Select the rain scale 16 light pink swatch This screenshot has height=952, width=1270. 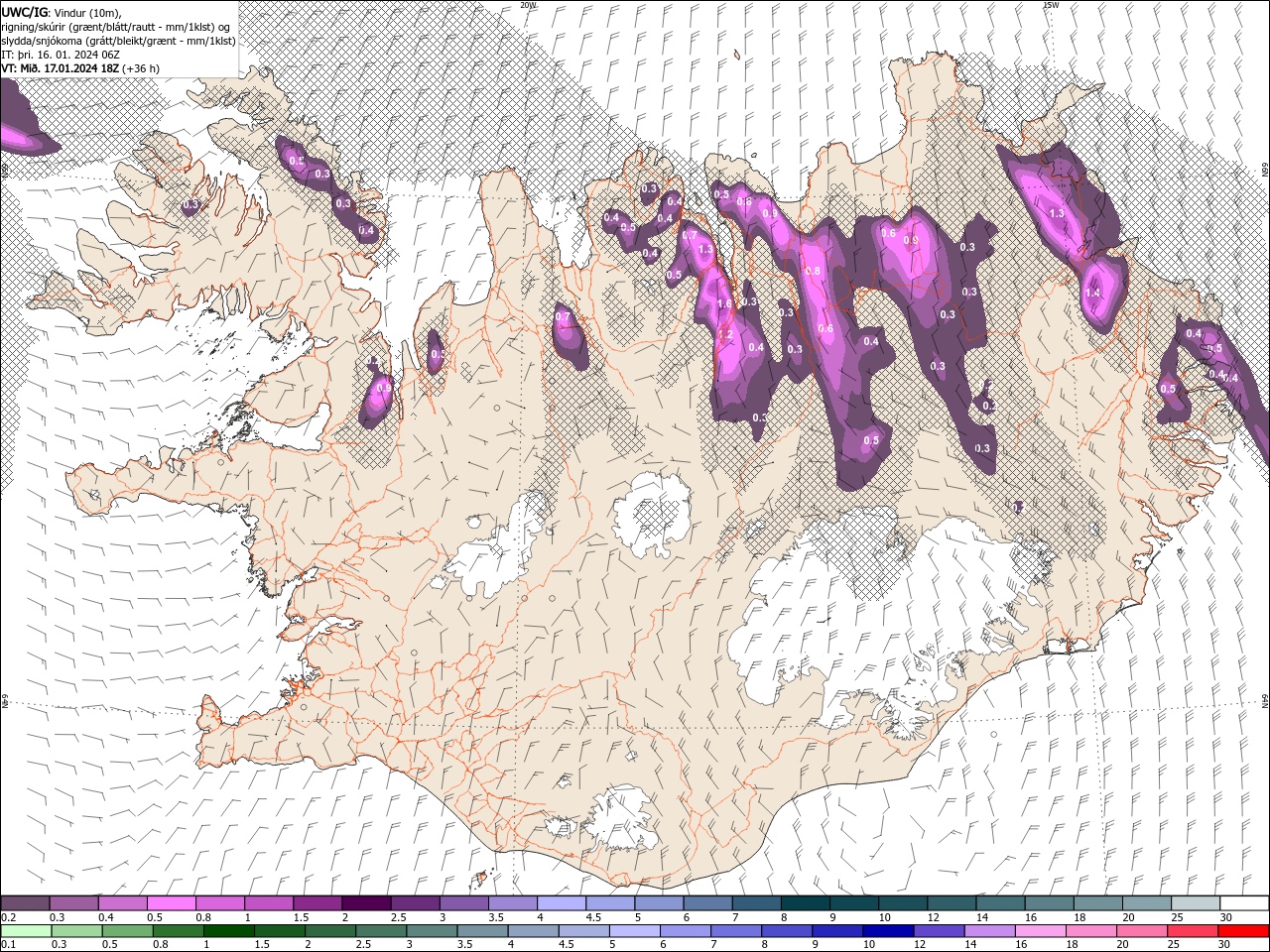[x=1040, y=930]
